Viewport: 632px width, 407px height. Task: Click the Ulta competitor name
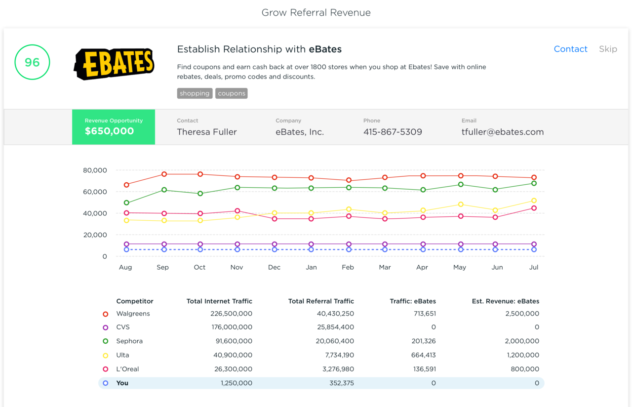pyautogui.click(x=123, y=355)
